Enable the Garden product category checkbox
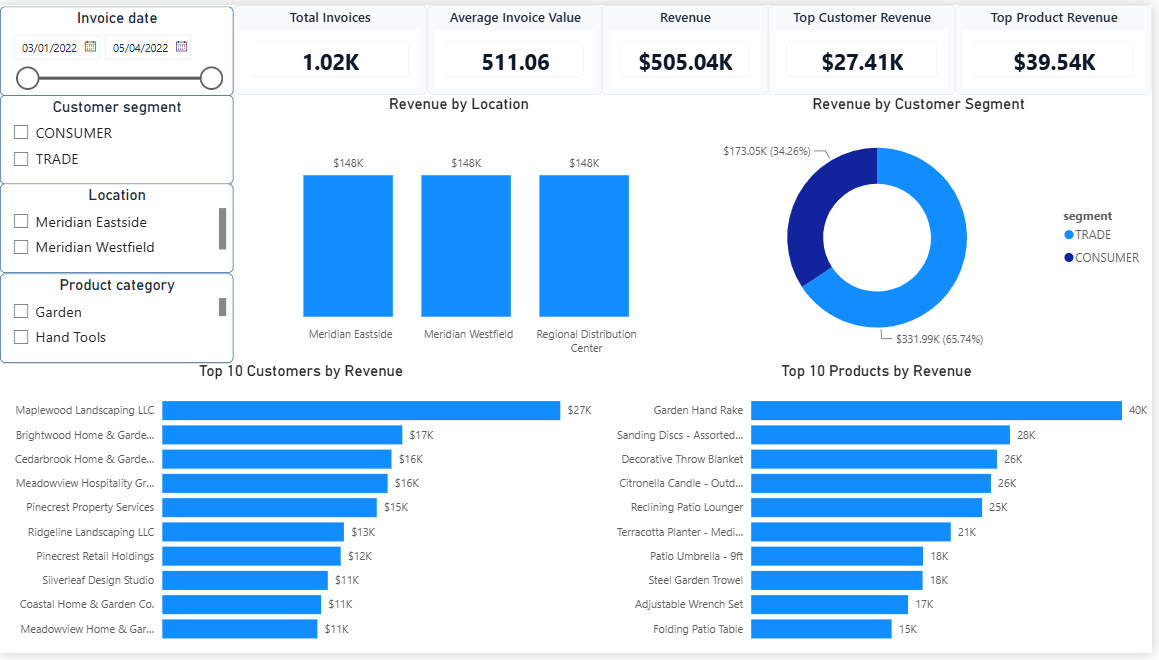The image size is (1159, 660). pos(21,311)
